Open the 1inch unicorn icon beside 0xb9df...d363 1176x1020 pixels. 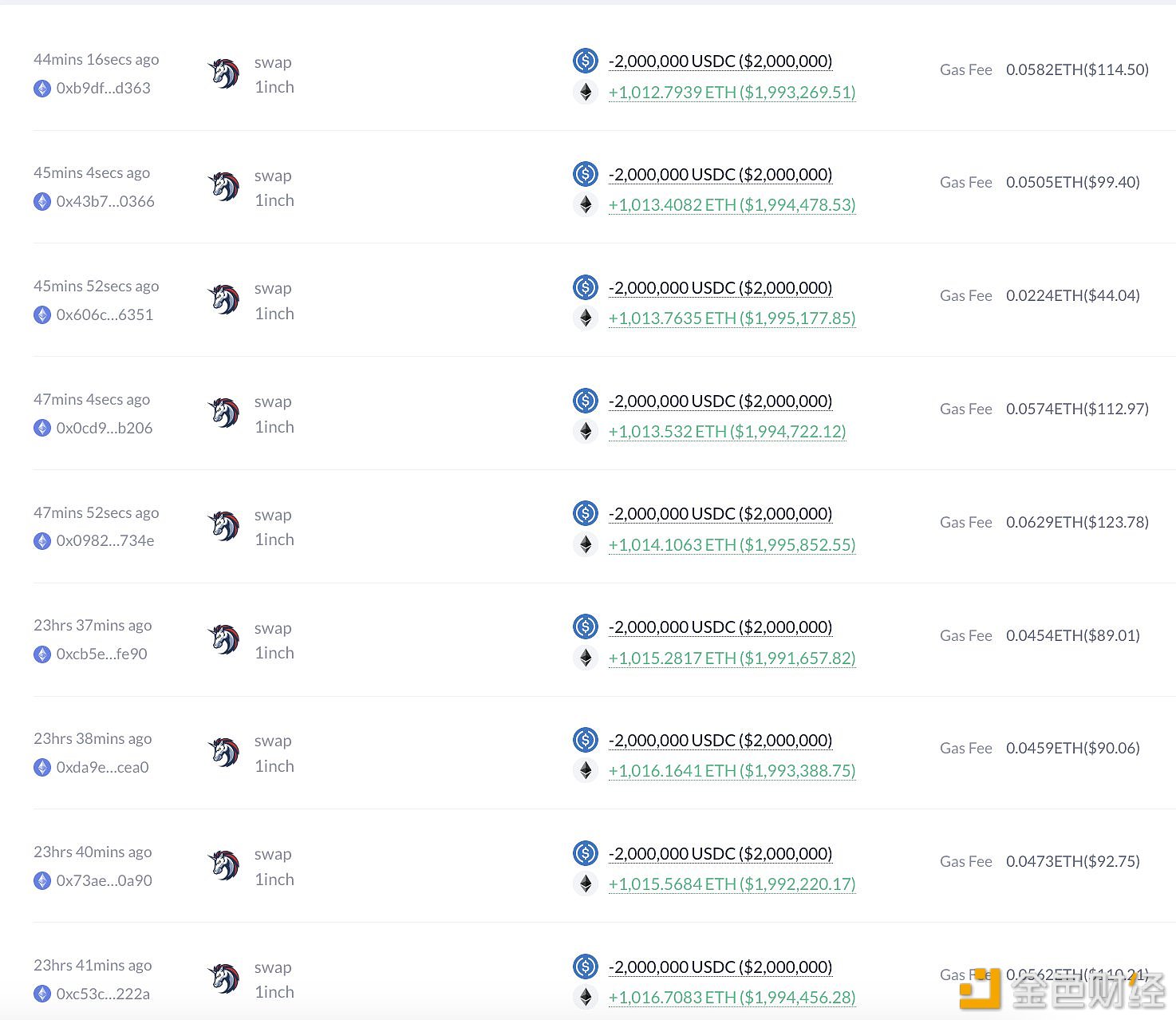[x=224, y=73]
